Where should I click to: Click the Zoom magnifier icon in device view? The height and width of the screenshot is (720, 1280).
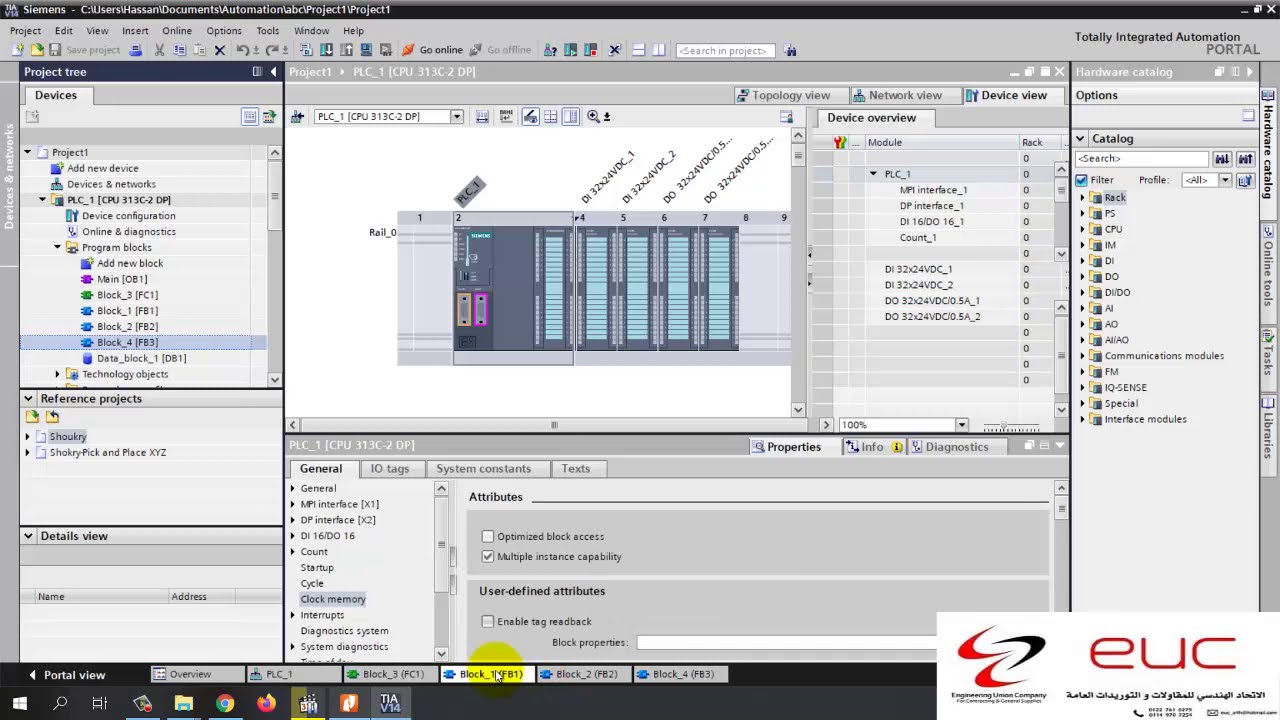point(594,117)
